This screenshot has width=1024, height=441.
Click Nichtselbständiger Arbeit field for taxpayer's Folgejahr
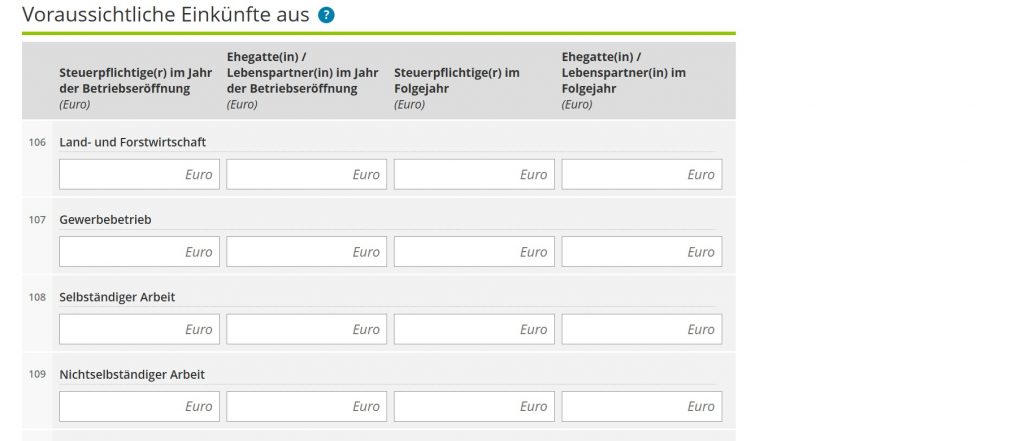(x=474, y=406)
